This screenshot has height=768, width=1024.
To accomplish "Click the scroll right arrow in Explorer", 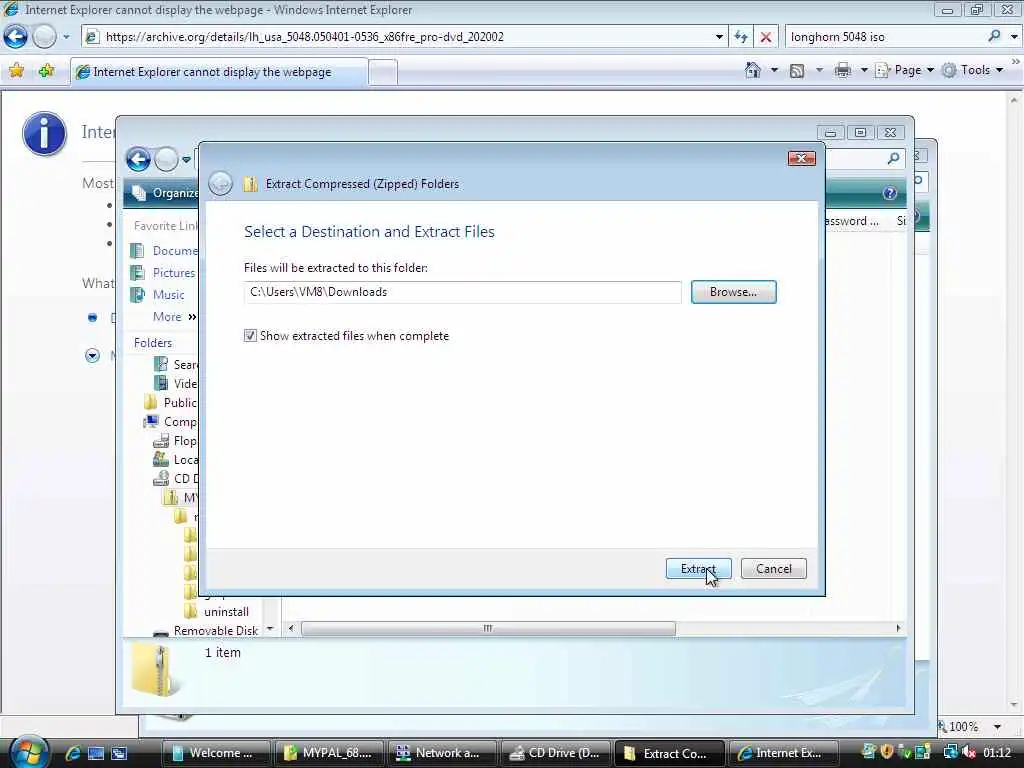I will tap(898, 628).
